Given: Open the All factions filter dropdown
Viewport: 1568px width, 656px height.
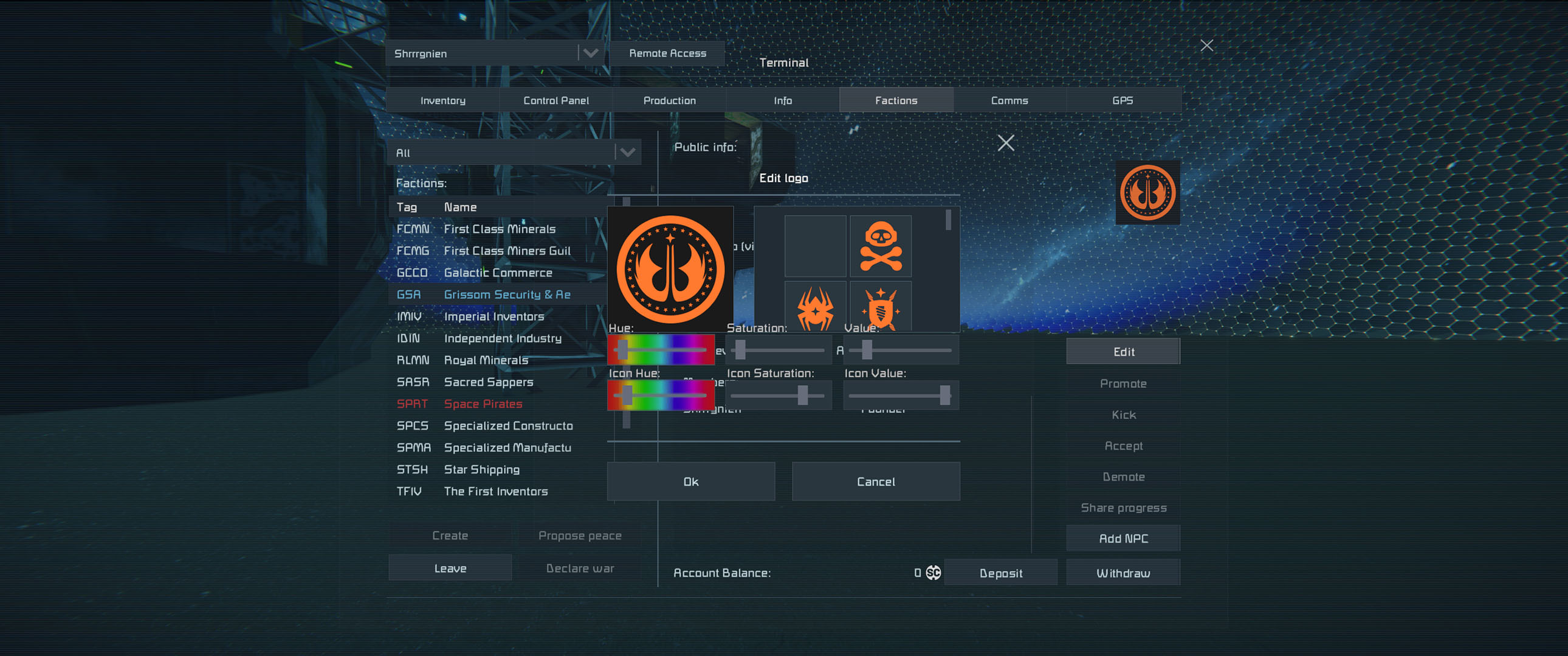Looking at the screenshot, I should [x=627, y=152].
